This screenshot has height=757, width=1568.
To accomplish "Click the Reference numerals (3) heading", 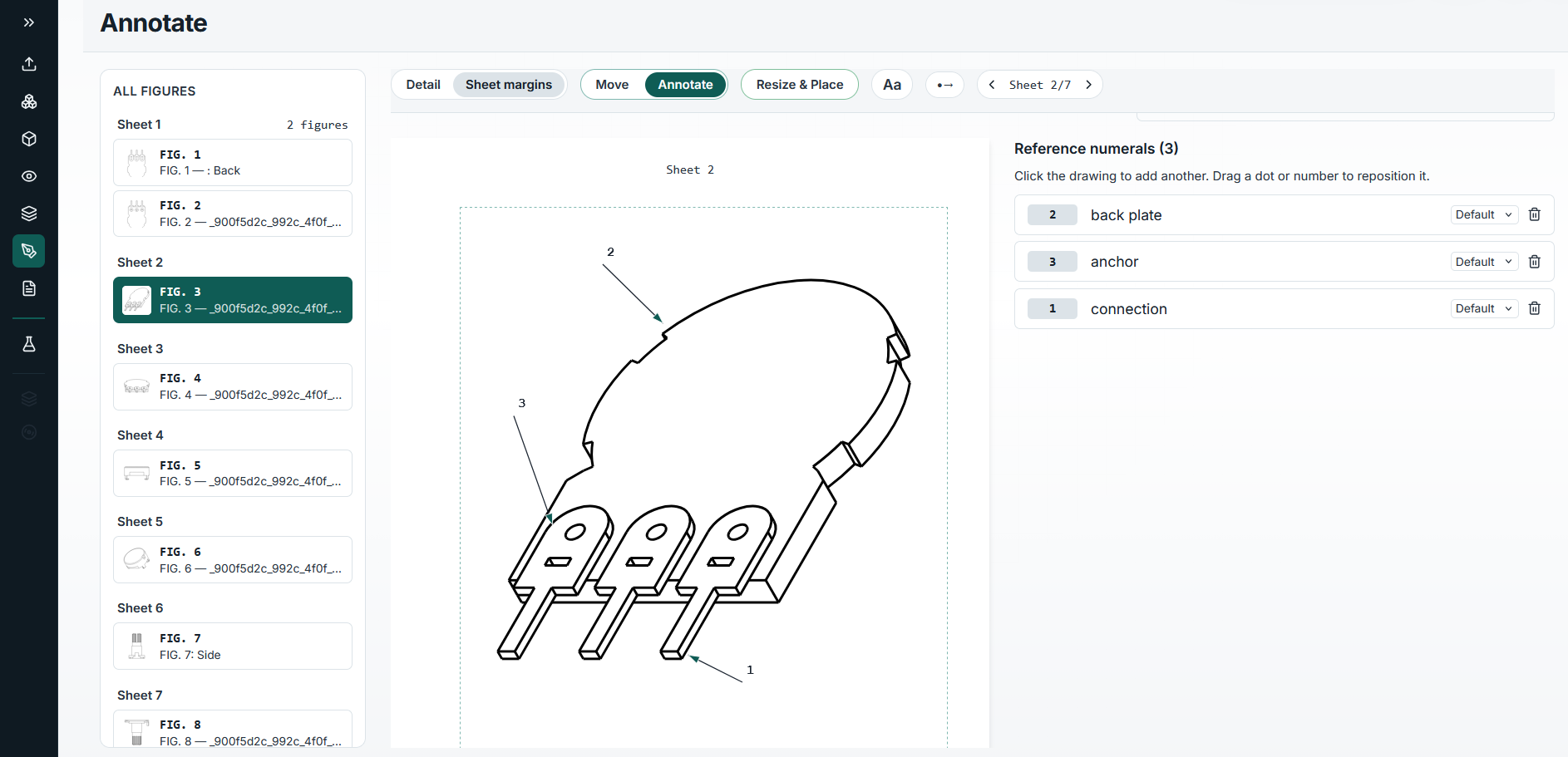I will [1097, 149].
